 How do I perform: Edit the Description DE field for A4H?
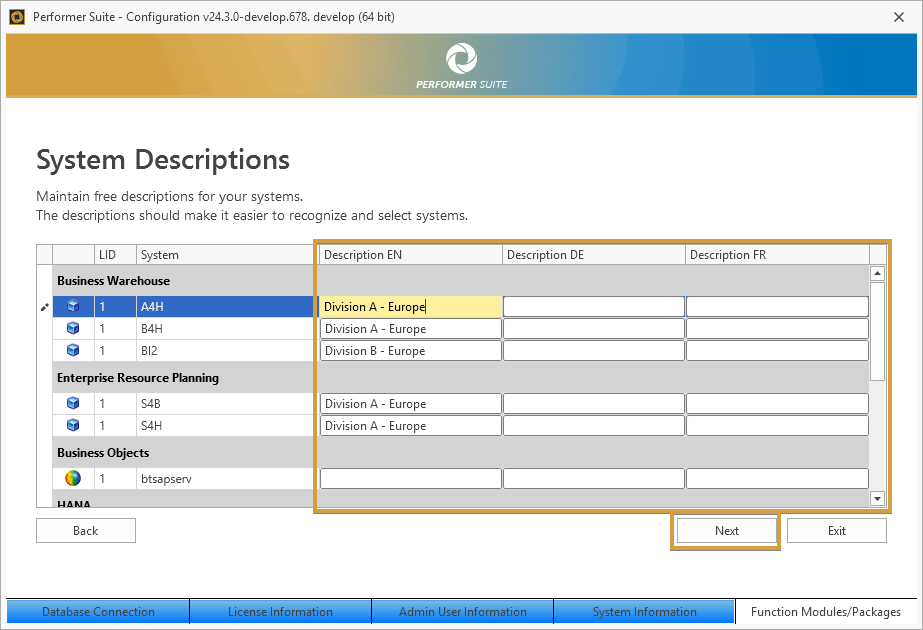click(593, 307)
